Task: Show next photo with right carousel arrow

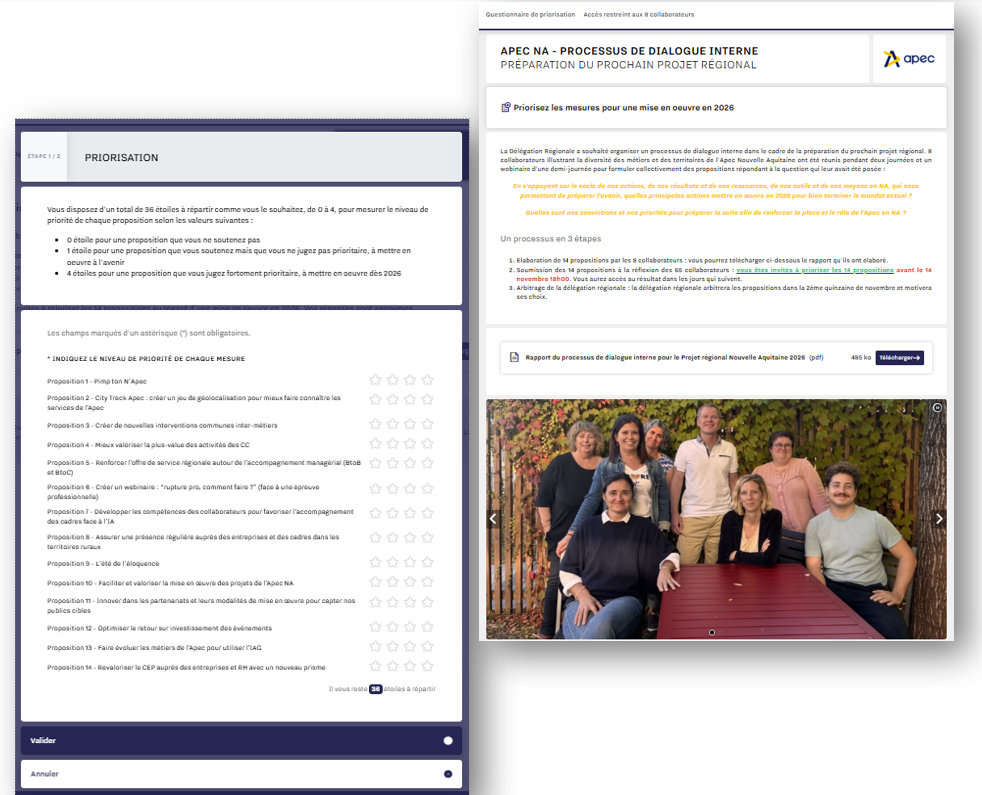Action: [939, 519]
